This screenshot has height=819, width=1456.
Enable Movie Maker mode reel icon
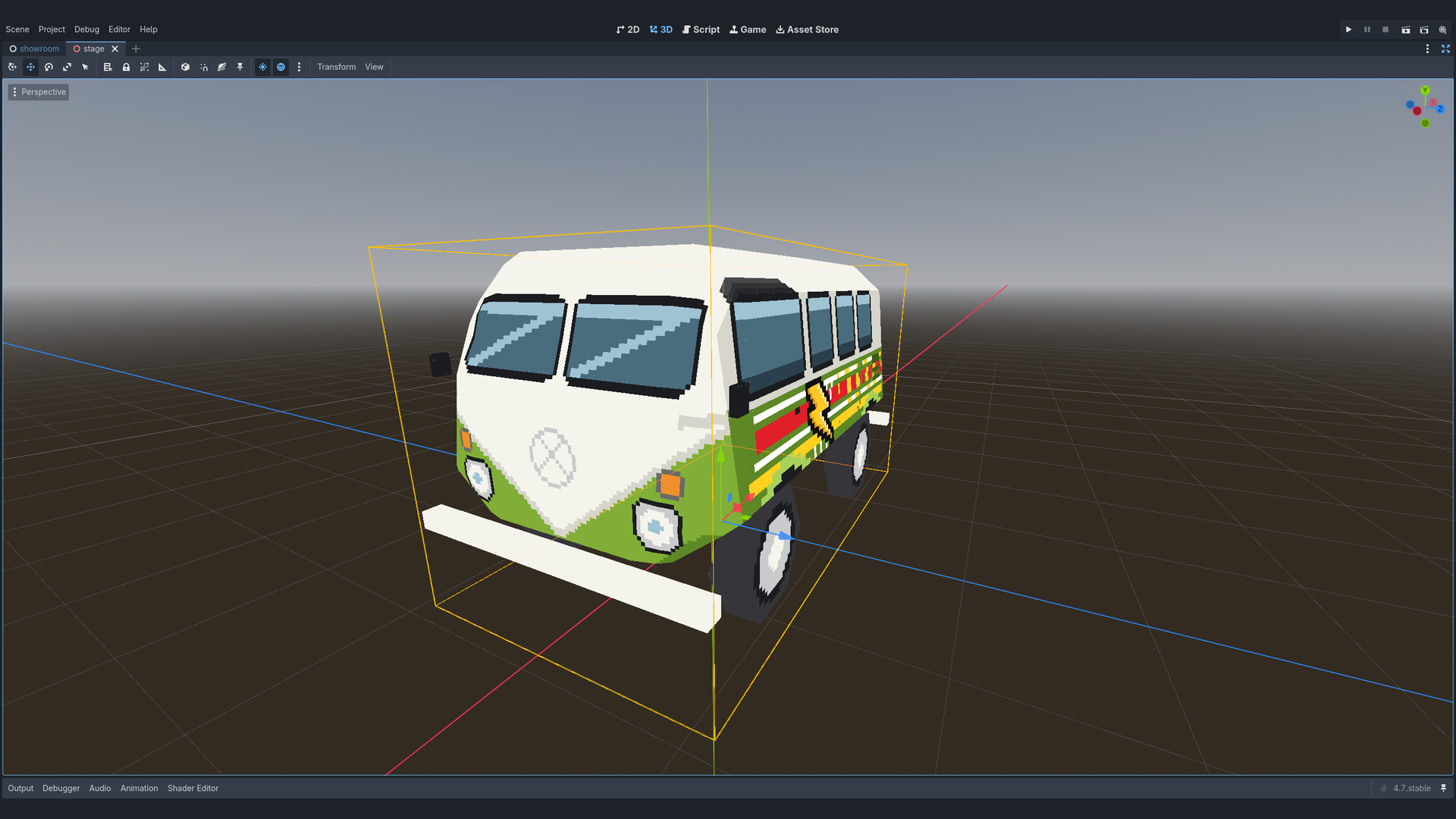click(x=1443, y=30)
